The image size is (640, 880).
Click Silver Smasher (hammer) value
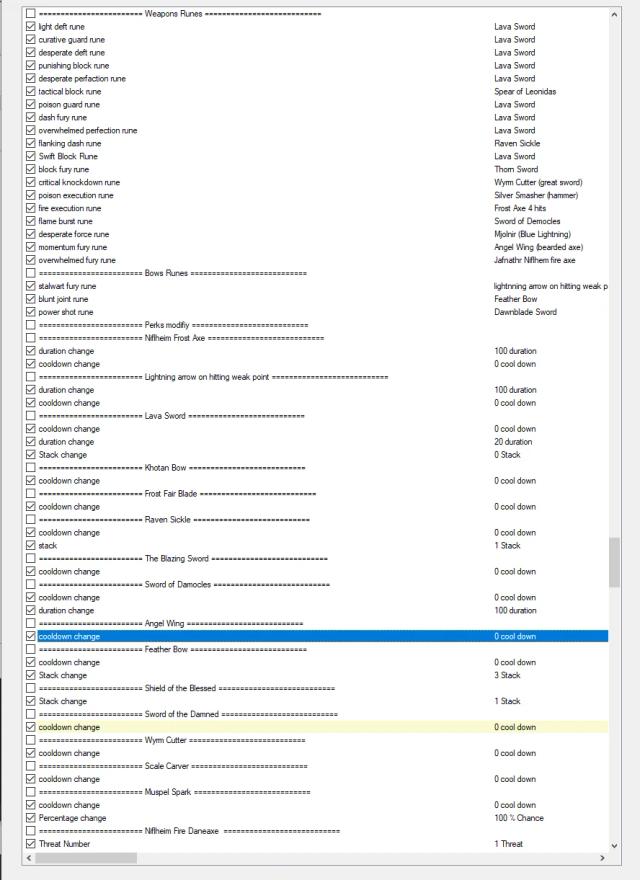pos(536,195)
